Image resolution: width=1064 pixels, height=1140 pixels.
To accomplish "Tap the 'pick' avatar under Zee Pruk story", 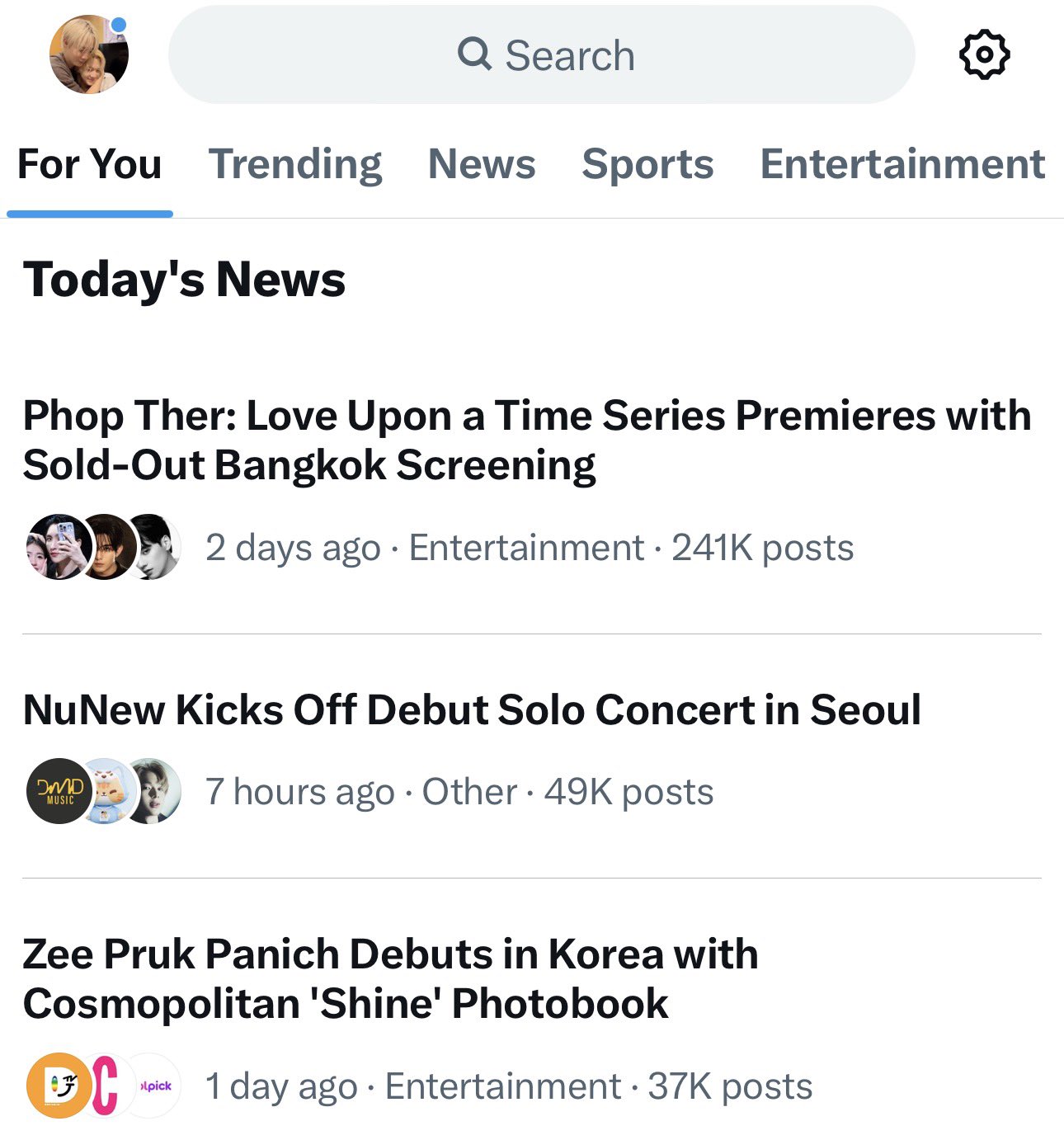I will coord(157,1086).
